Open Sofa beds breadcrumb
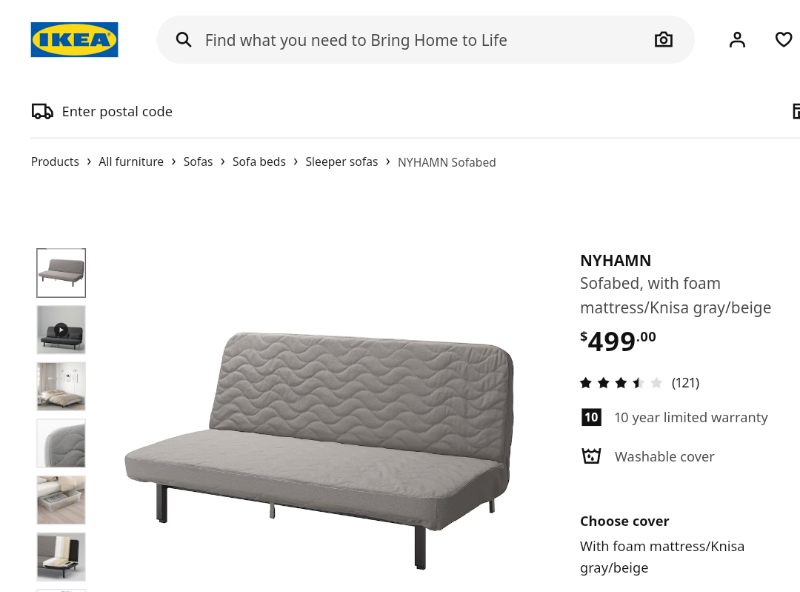The image size is (800, 592). coord(259,162)
